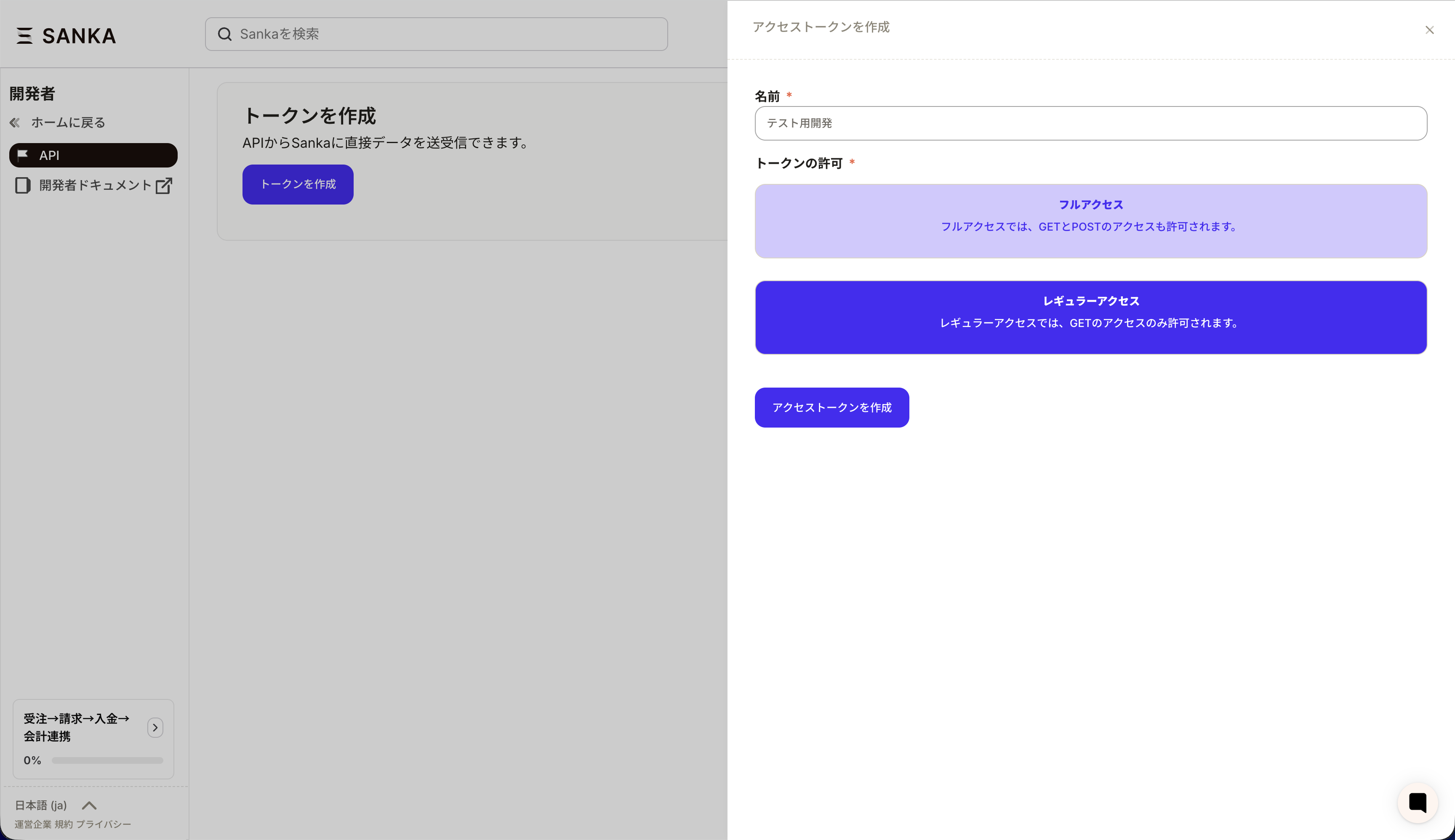Click the search magnifier icon in the search bar
This screenshot has width=1455, height=840.
(224, 34)
